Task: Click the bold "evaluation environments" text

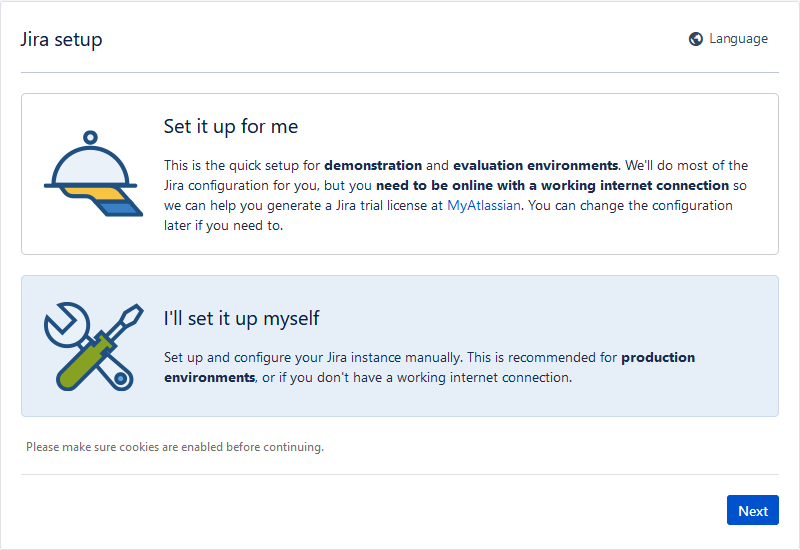Action: (x=535, y=166)
